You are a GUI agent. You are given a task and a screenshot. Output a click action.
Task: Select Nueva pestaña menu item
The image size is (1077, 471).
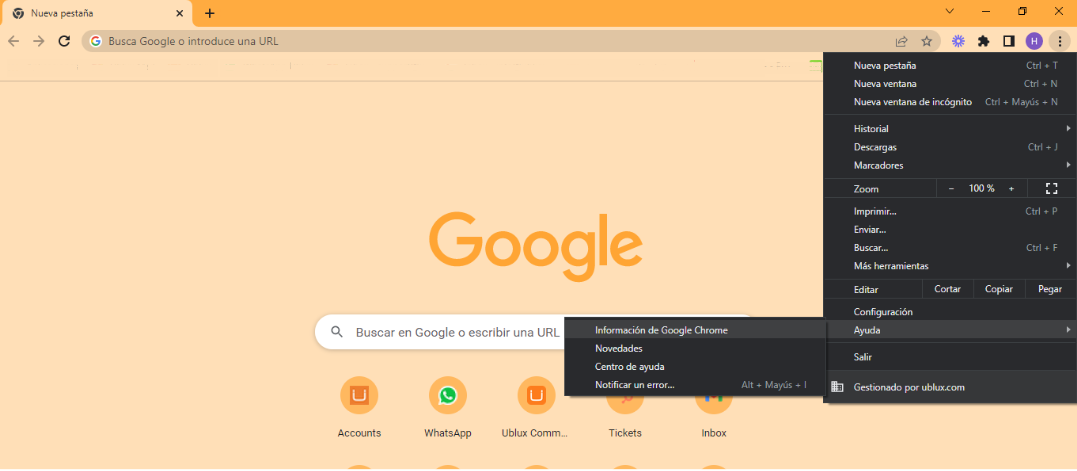949,66
